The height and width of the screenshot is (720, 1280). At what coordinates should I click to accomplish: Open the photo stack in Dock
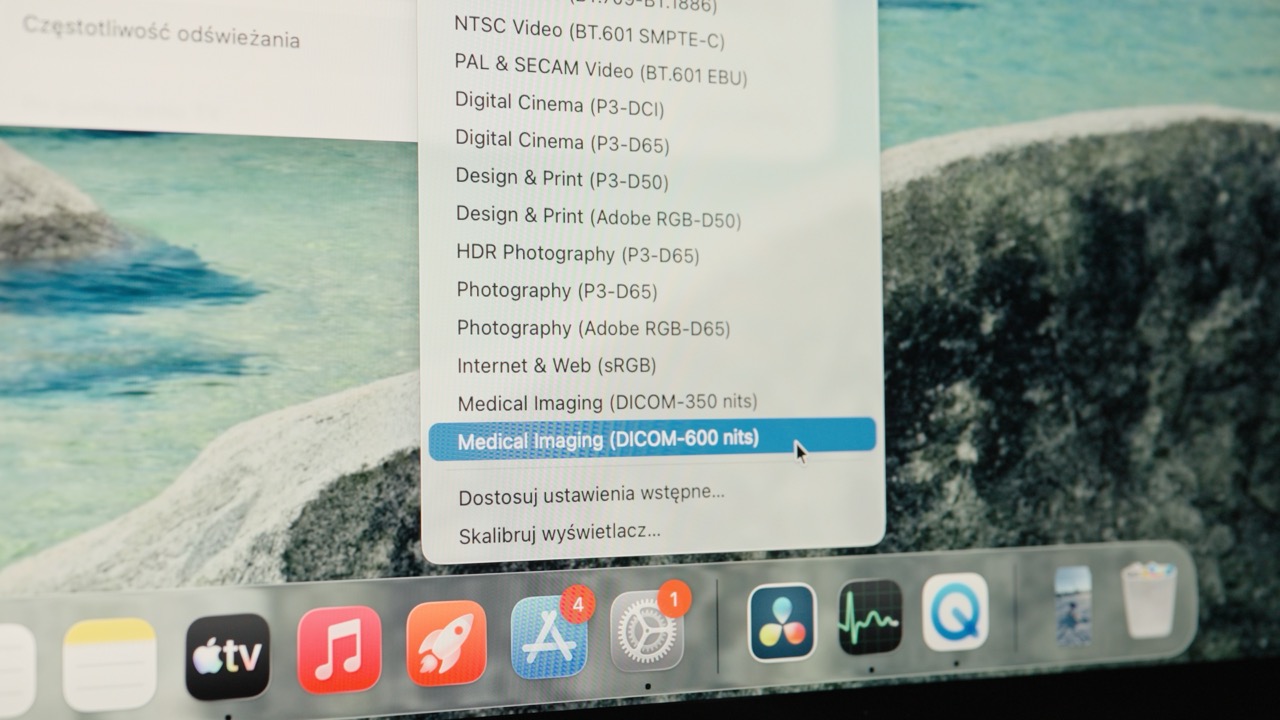[x=1073, y=605]
